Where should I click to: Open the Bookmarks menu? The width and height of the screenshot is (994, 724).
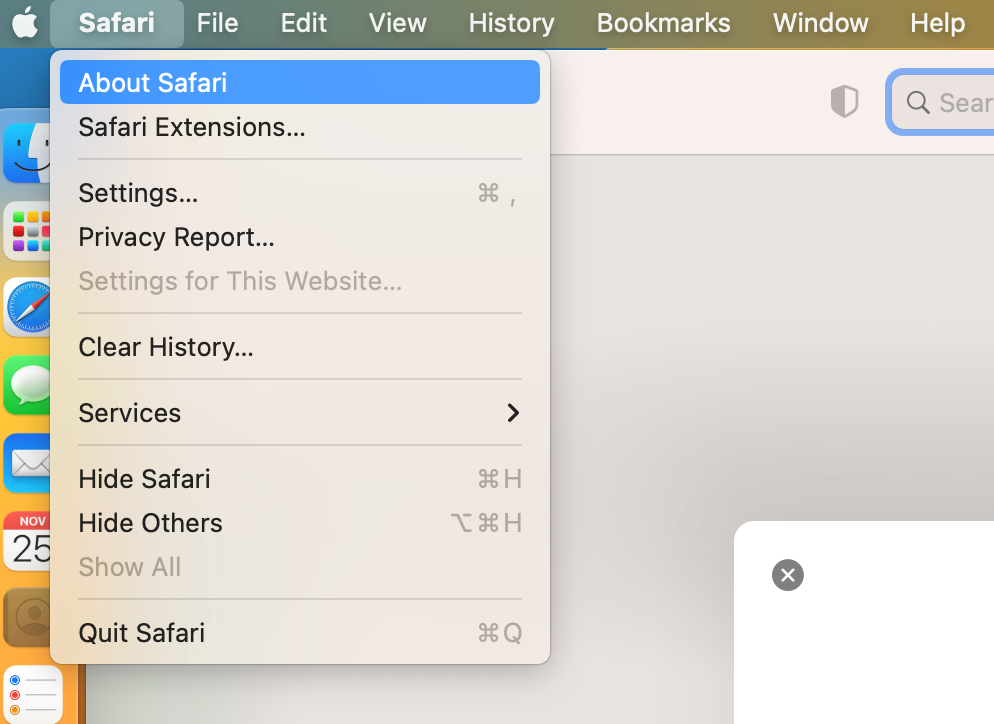coord(663,22)
